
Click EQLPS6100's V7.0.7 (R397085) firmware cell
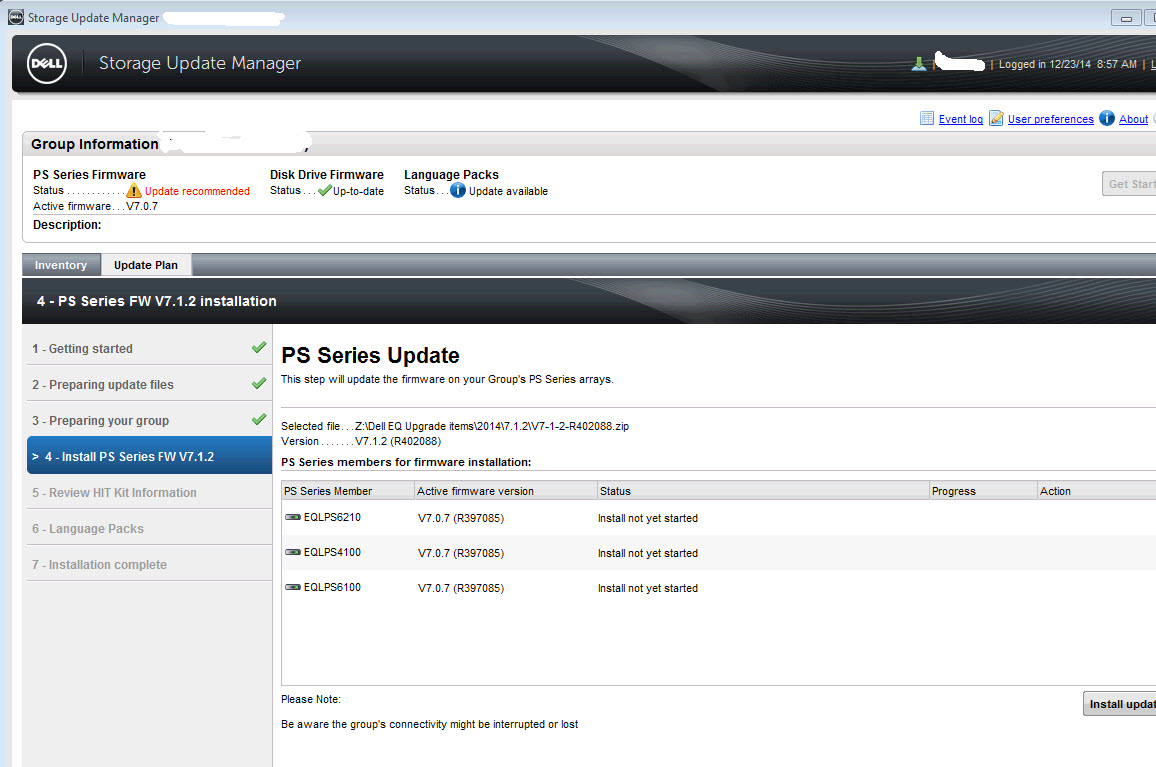pyautogui.click(x=461, y=589)
